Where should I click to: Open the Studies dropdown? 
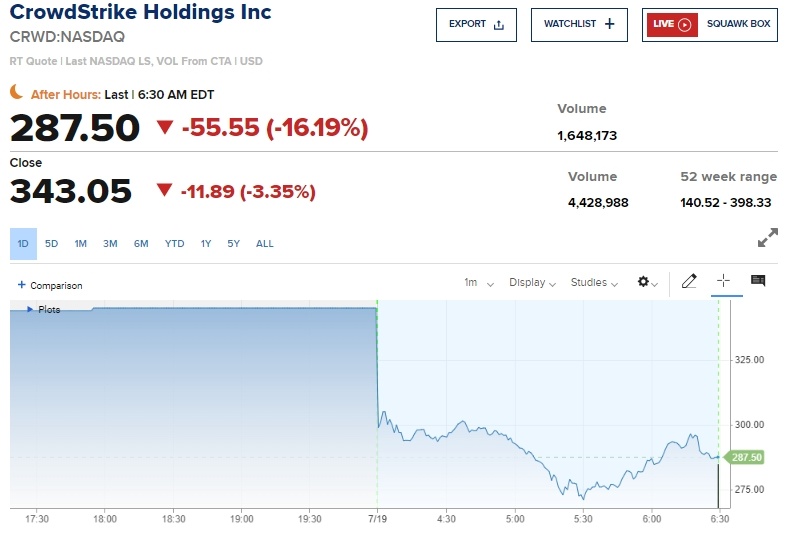(594, 283)
